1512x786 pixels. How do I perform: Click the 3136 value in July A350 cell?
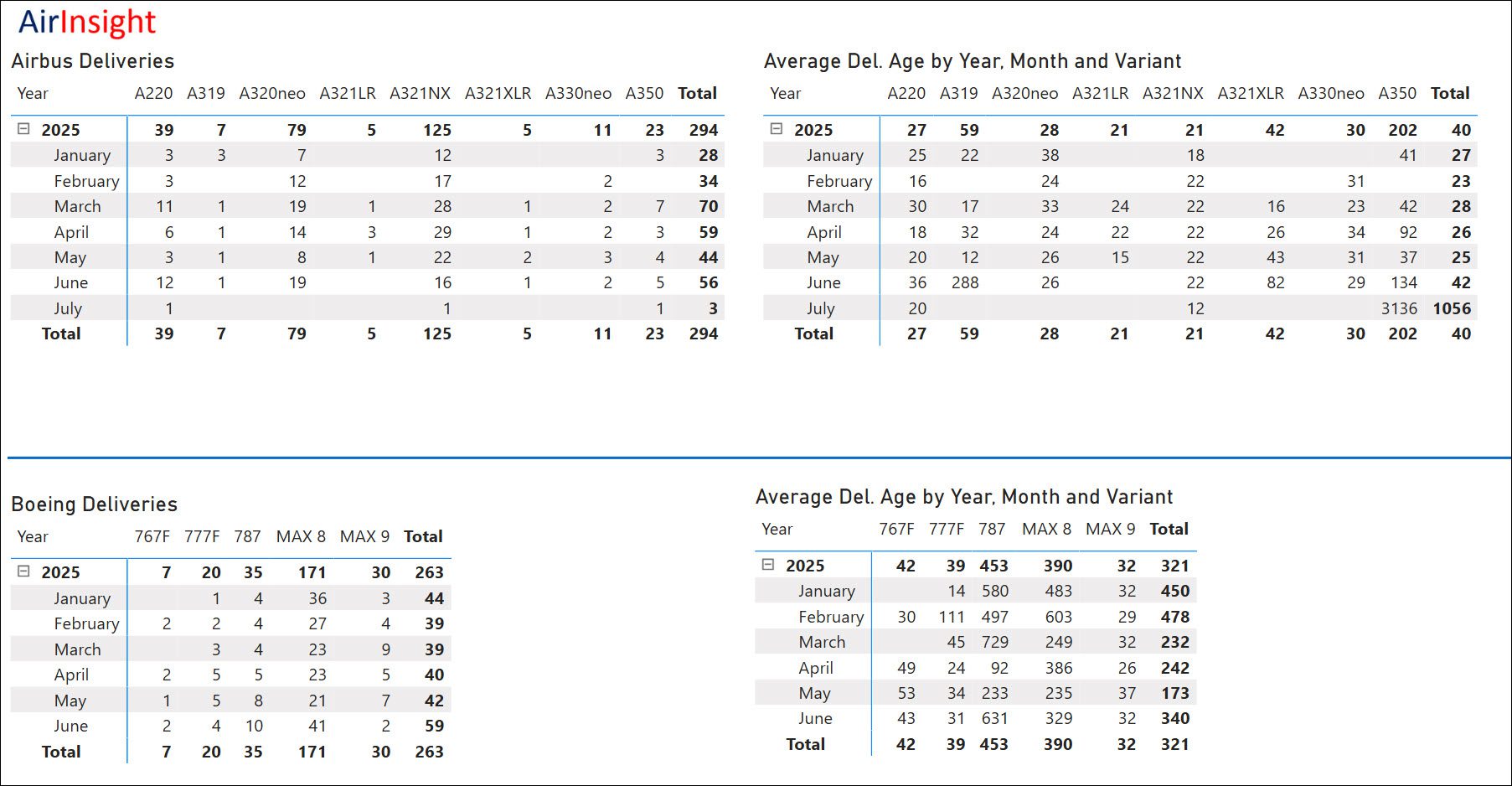1398,308
